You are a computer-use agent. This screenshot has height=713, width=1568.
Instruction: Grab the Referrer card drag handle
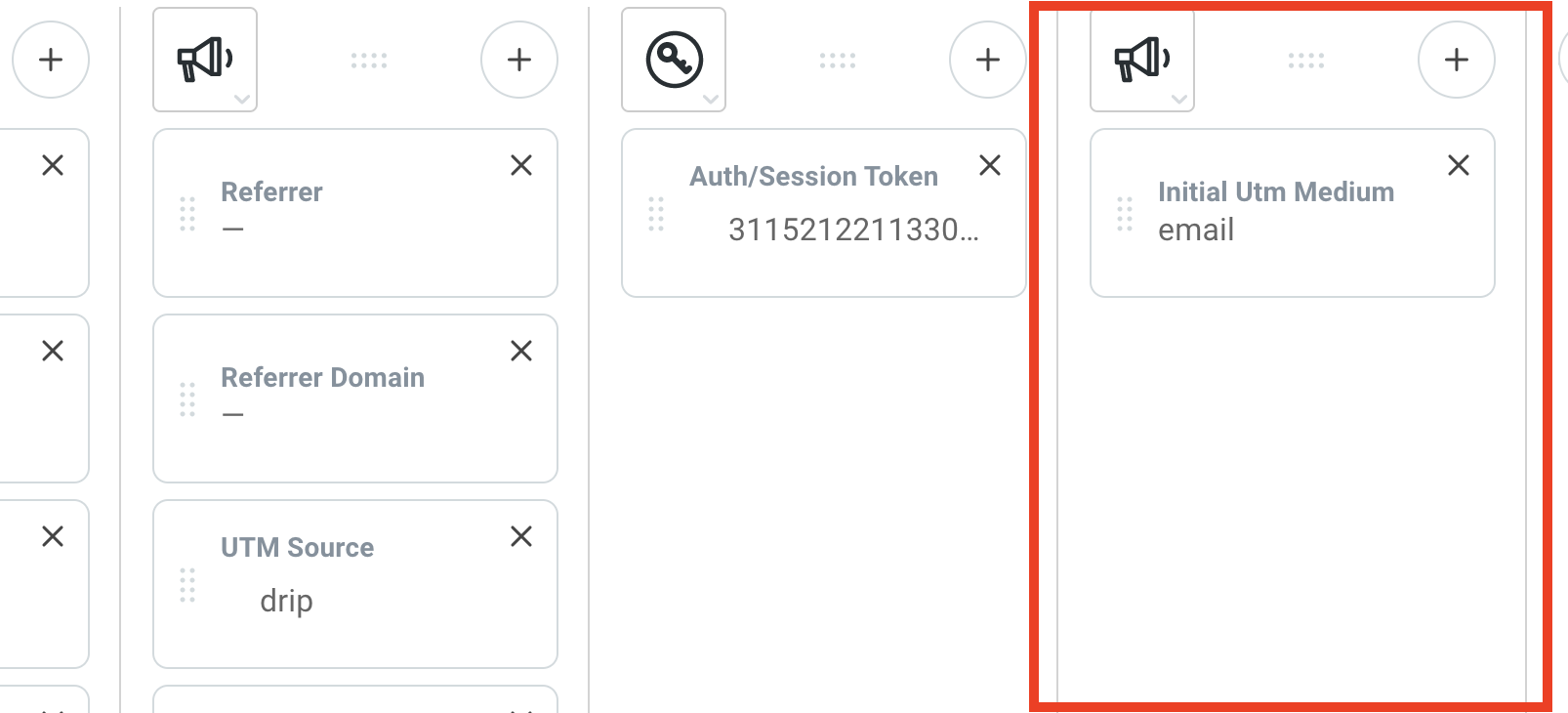tap(187, 214)
